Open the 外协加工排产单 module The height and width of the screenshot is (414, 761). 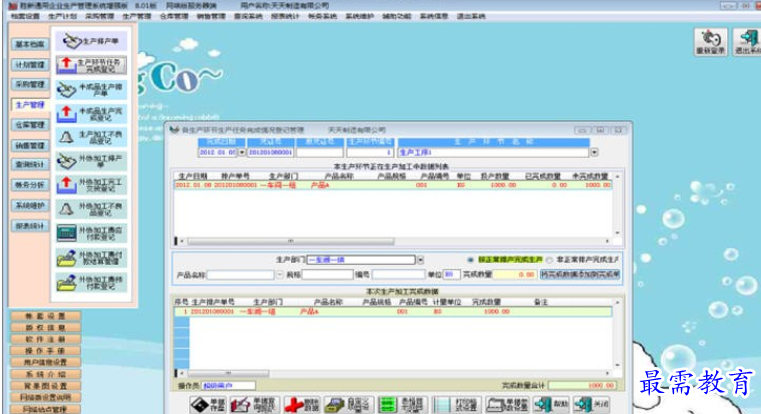[91, 161]
